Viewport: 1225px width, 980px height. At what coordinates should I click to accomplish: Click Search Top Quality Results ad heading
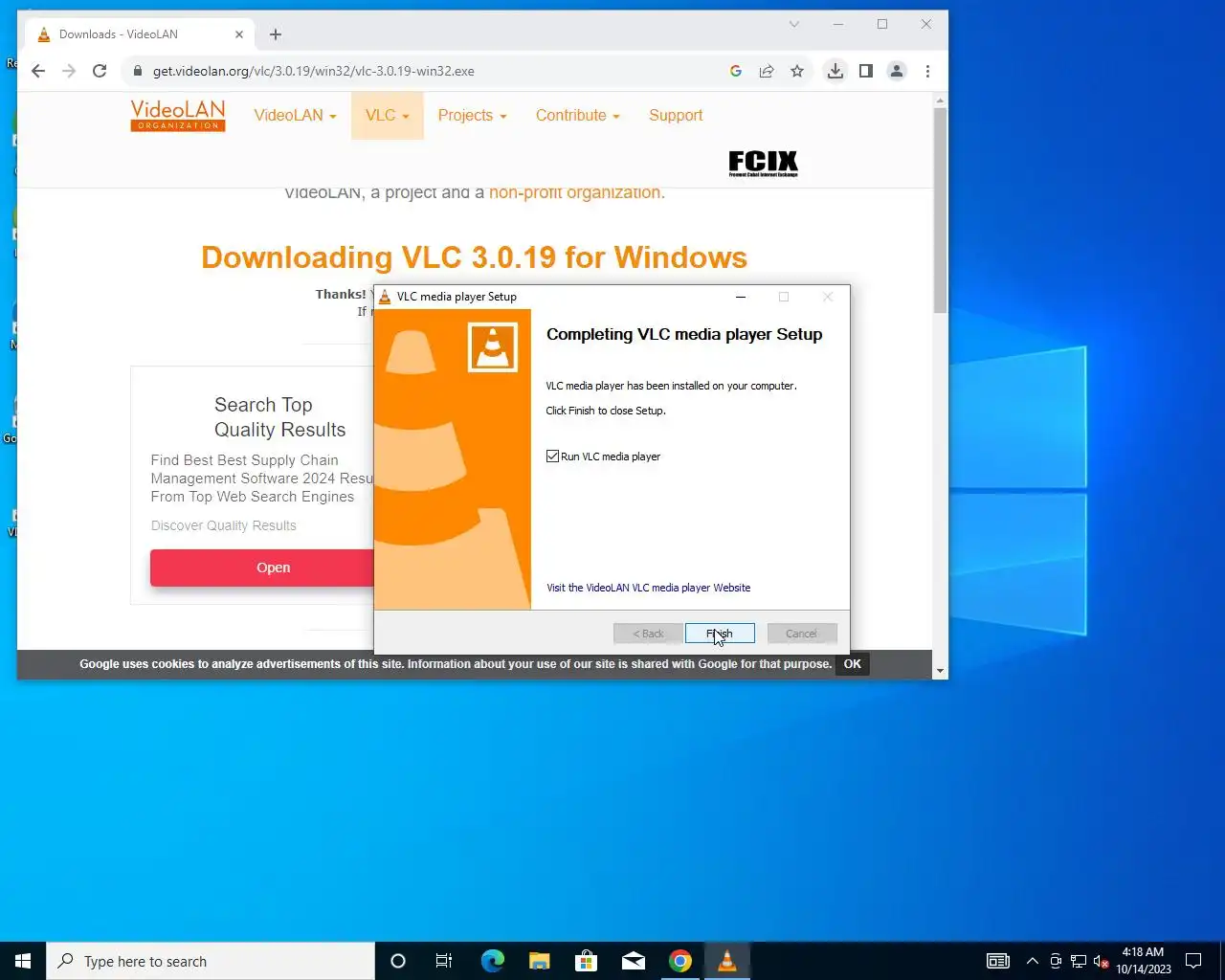[279, 417]
